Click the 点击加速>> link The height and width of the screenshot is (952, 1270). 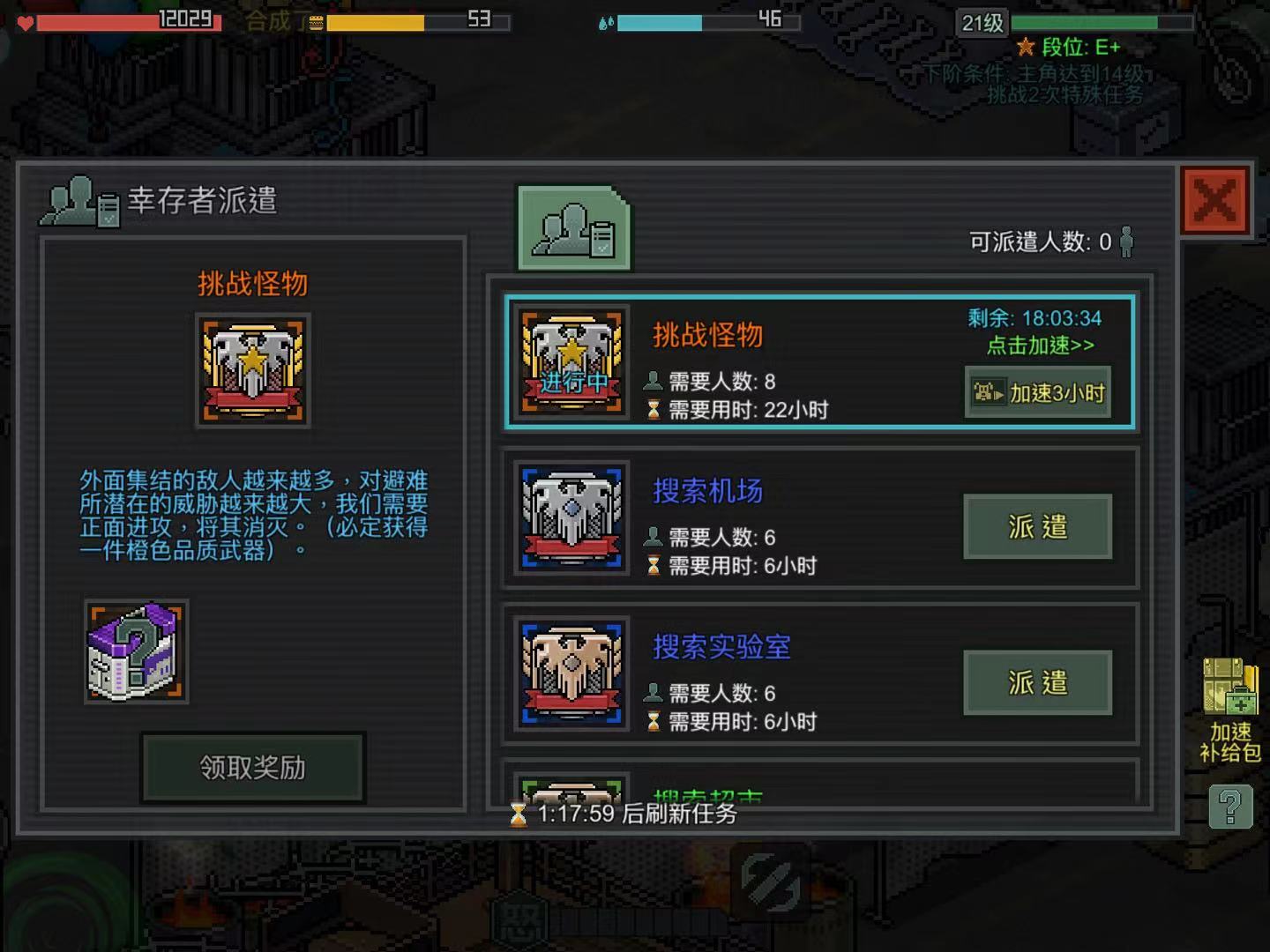click(x=1040, y=346)
